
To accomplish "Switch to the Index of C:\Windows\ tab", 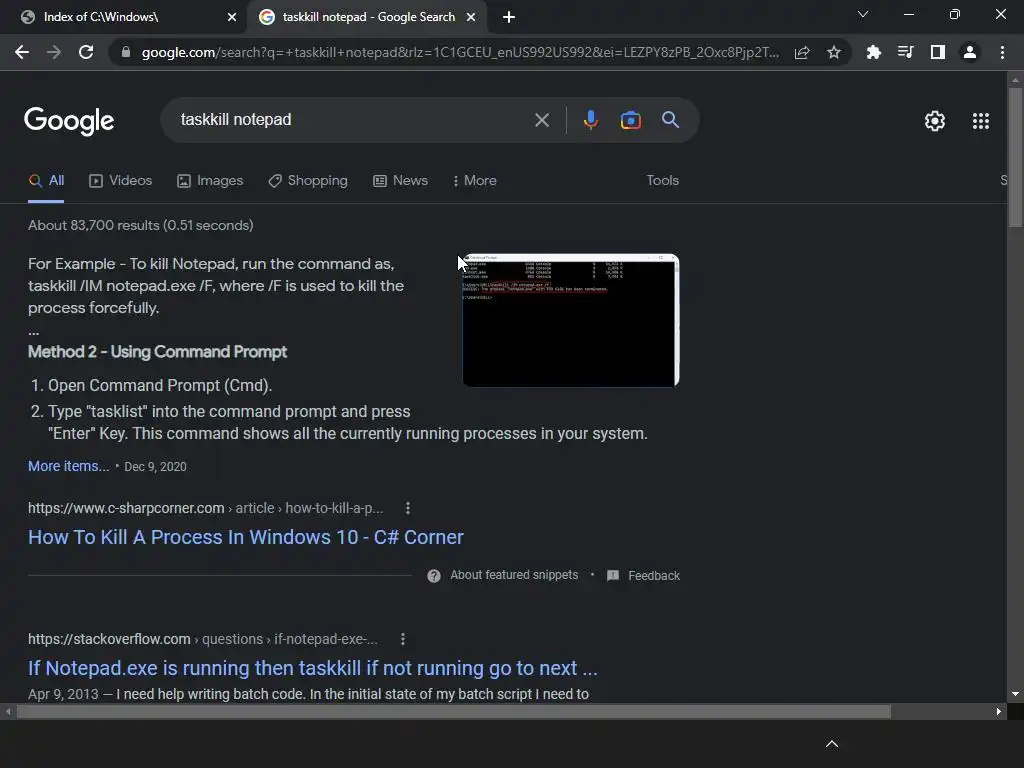I will click(123, 17).
